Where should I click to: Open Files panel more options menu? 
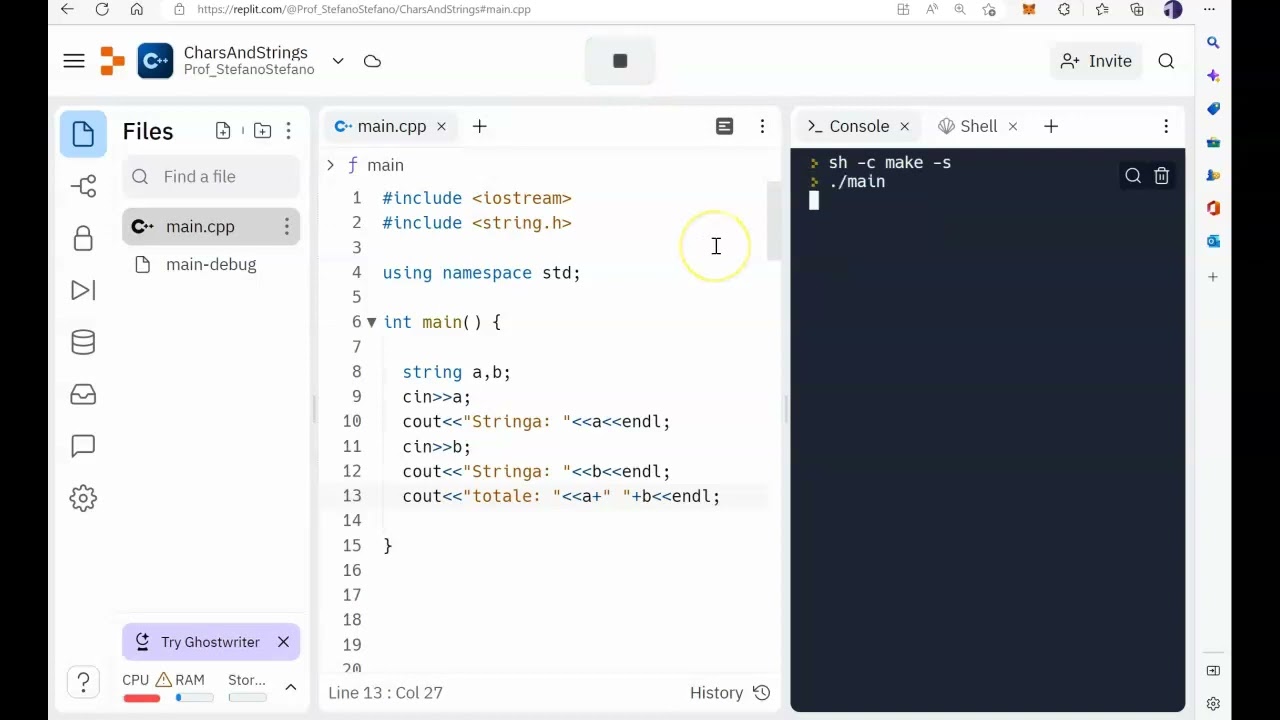pyautogui.click(x=288, y=131)
